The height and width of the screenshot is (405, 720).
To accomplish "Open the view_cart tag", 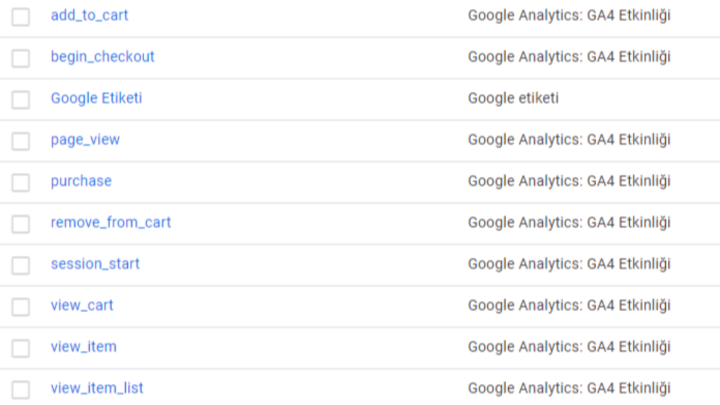I will point(82,305).
